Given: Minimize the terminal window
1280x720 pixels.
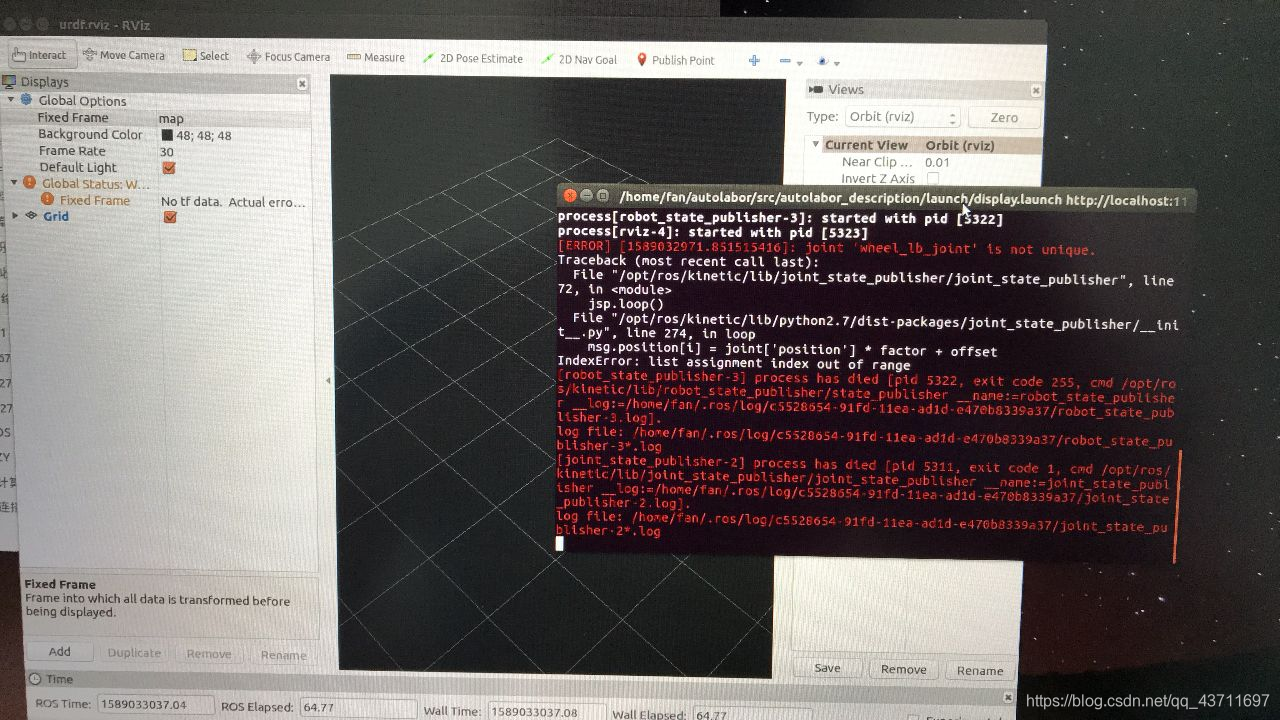Looking at the screenshot, I should 587,196.
